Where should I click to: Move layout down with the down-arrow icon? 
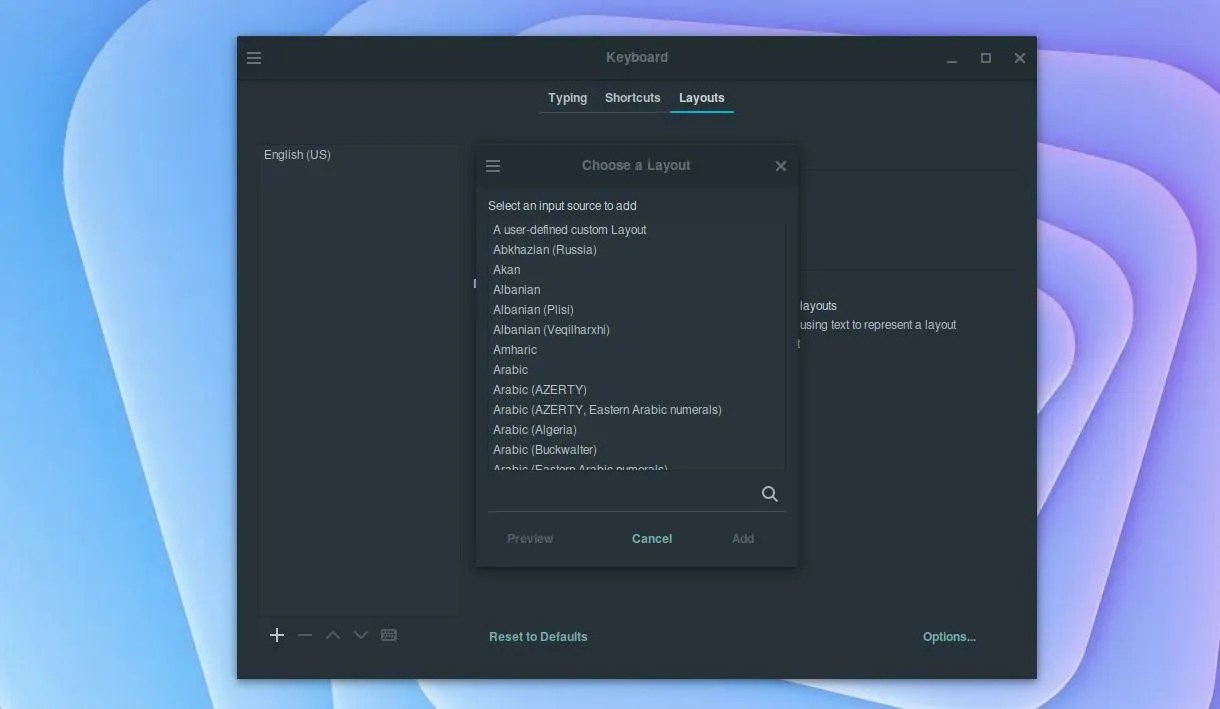(361, 635)
